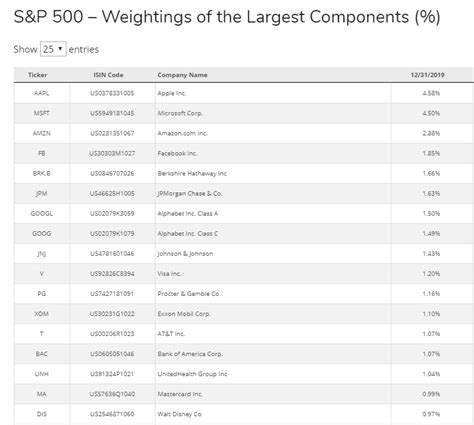Screen dimensions: 474x425
Task: Click Microsoft Corp. company name
Action: point(180,113)
